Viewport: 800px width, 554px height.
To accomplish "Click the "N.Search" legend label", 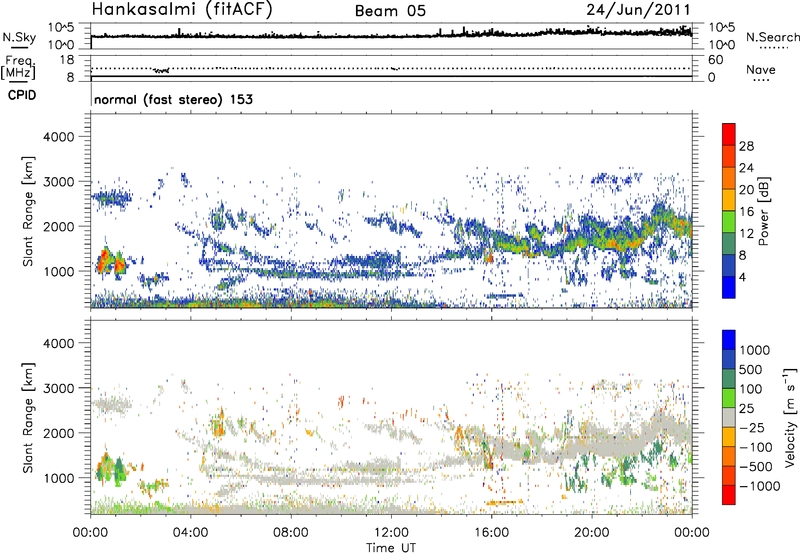I will [772, 37].
